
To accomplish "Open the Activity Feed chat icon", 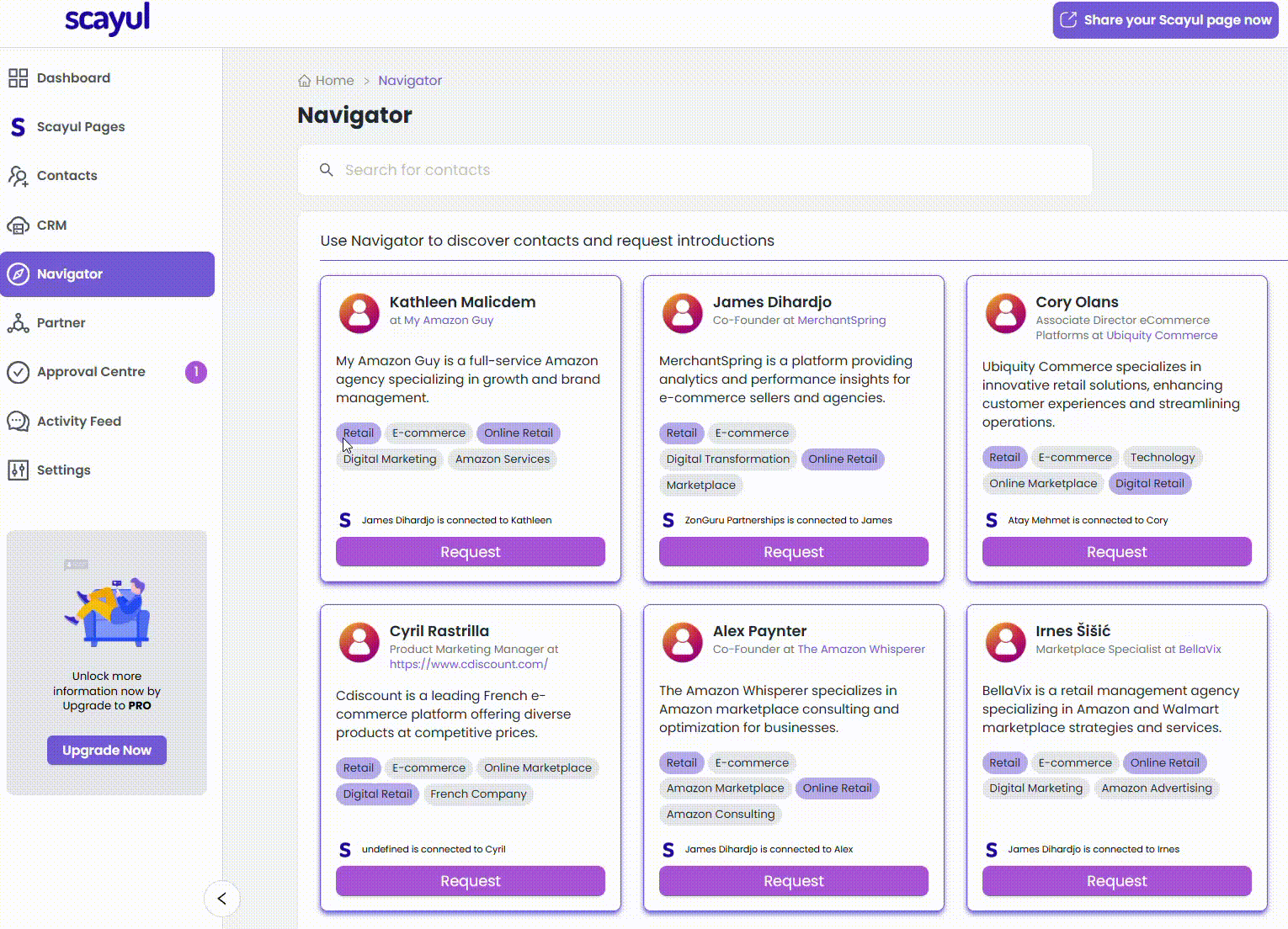I will [x=19, y=421].
